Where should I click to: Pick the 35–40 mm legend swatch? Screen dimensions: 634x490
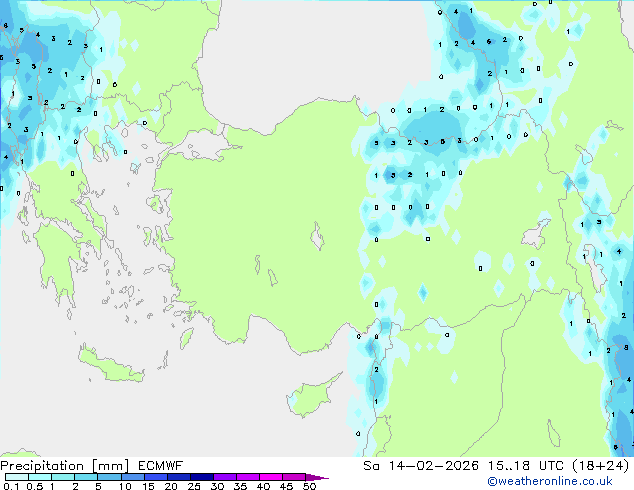click(x=248, y=477)
